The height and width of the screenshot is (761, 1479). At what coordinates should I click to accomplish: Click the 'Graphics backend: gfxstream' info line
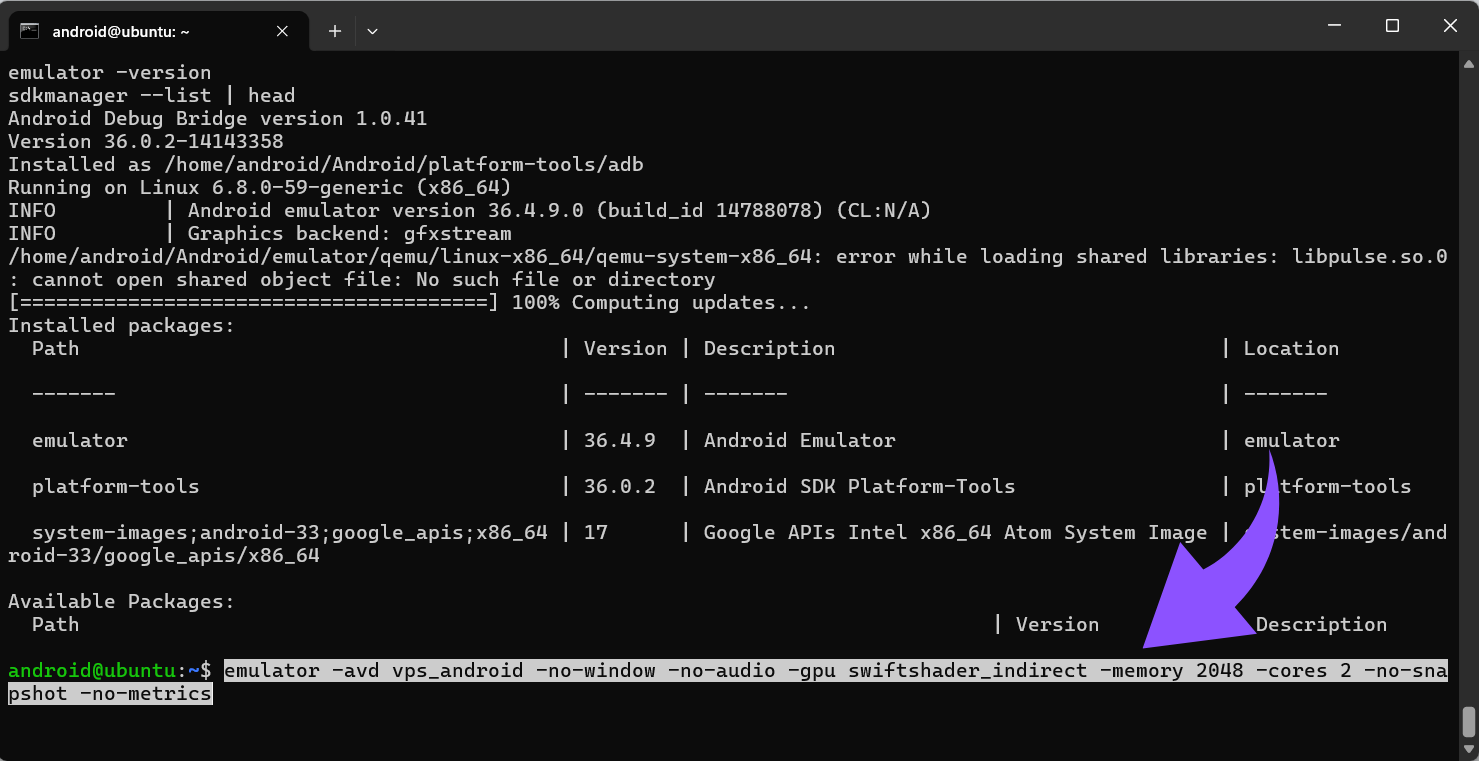pos(349,233)
